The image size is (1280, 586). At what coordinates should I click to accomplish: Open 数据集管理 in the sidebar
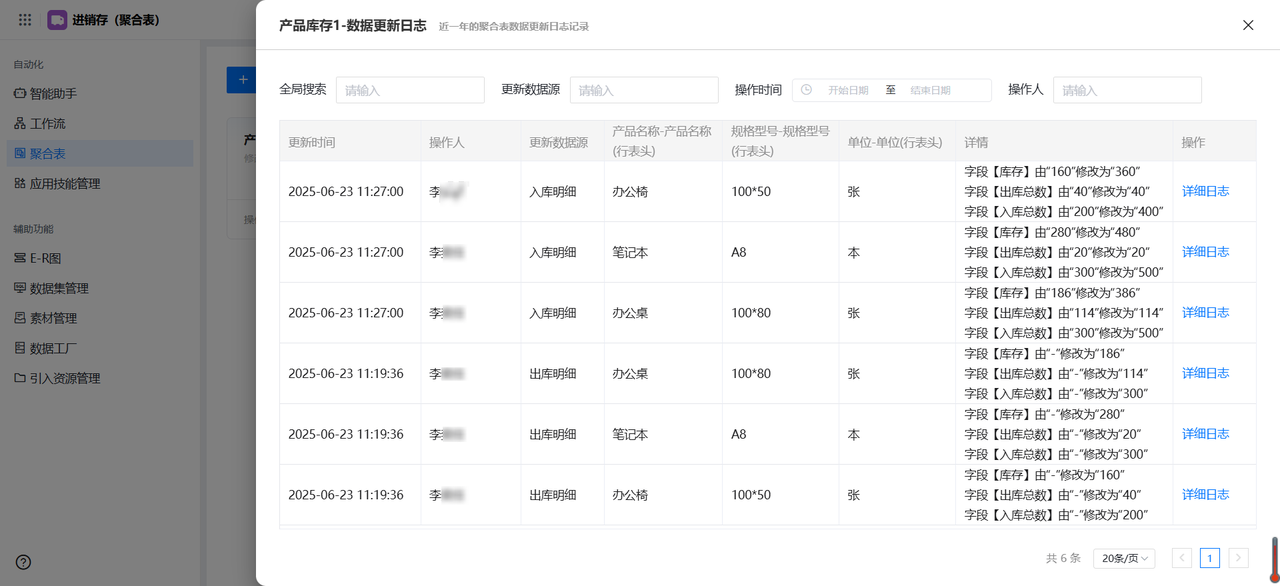pyautogui.click(x=59, y=288)
